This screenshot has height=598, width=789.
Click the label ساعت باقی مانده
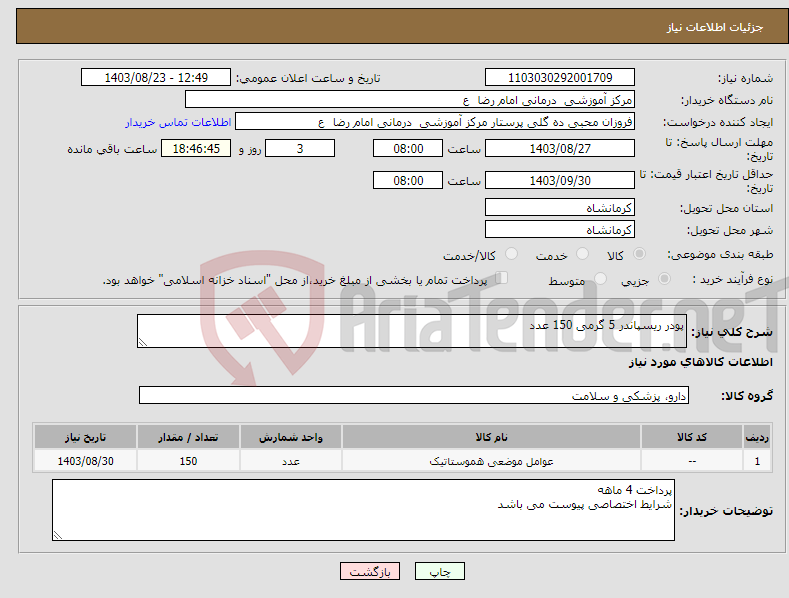click(112, 150)
